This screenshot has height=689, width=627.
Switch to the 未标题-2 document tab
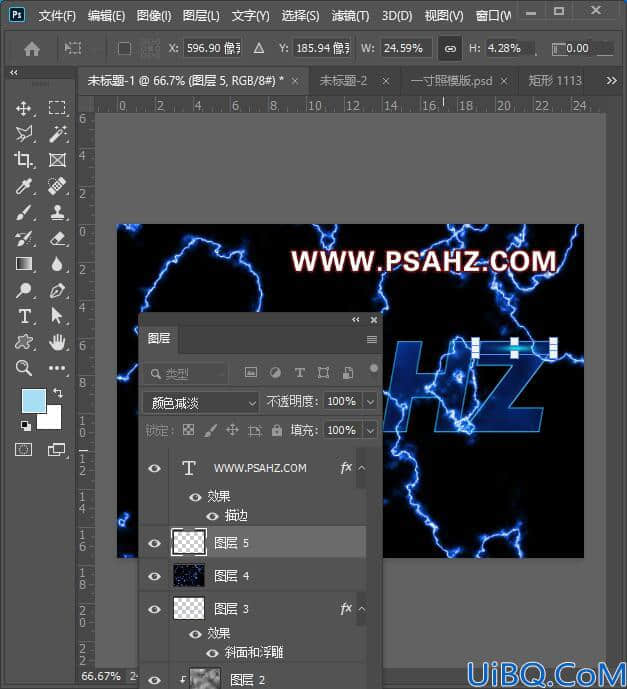[343, 81]
